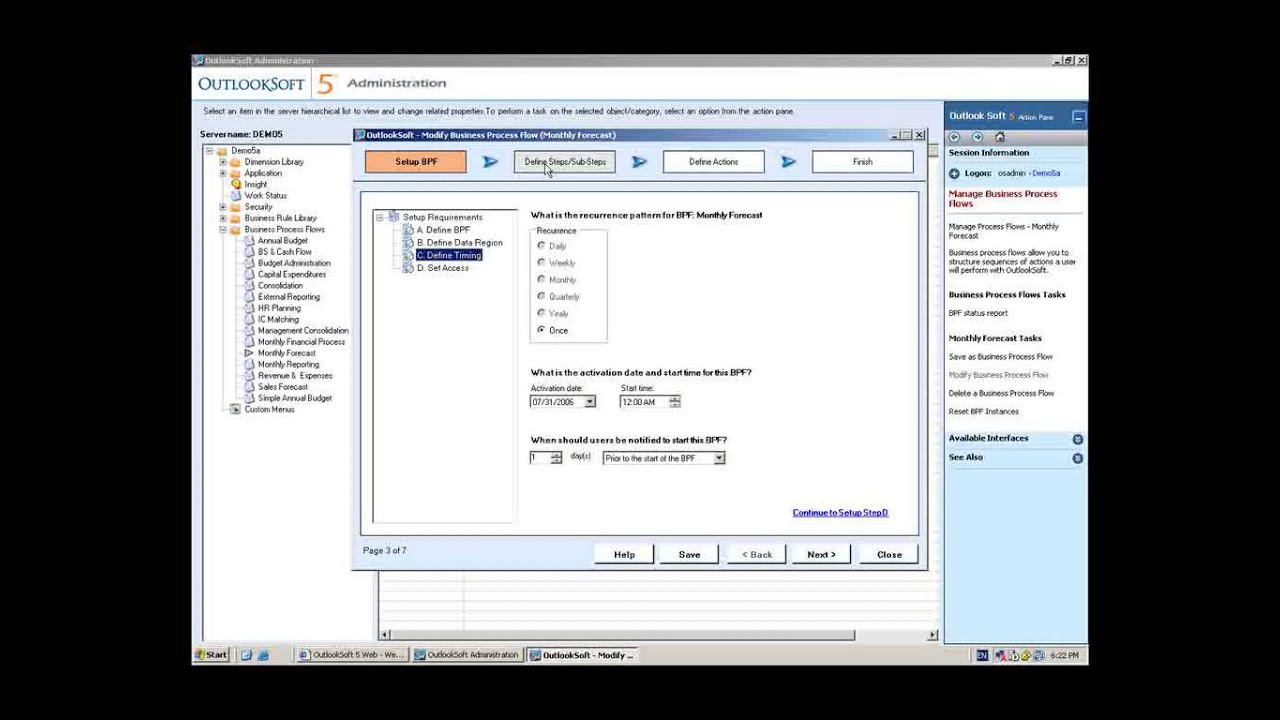The image size is (1280, 720).
Task: Click the action pane Back arrow icon
Action: click(954, 137)
